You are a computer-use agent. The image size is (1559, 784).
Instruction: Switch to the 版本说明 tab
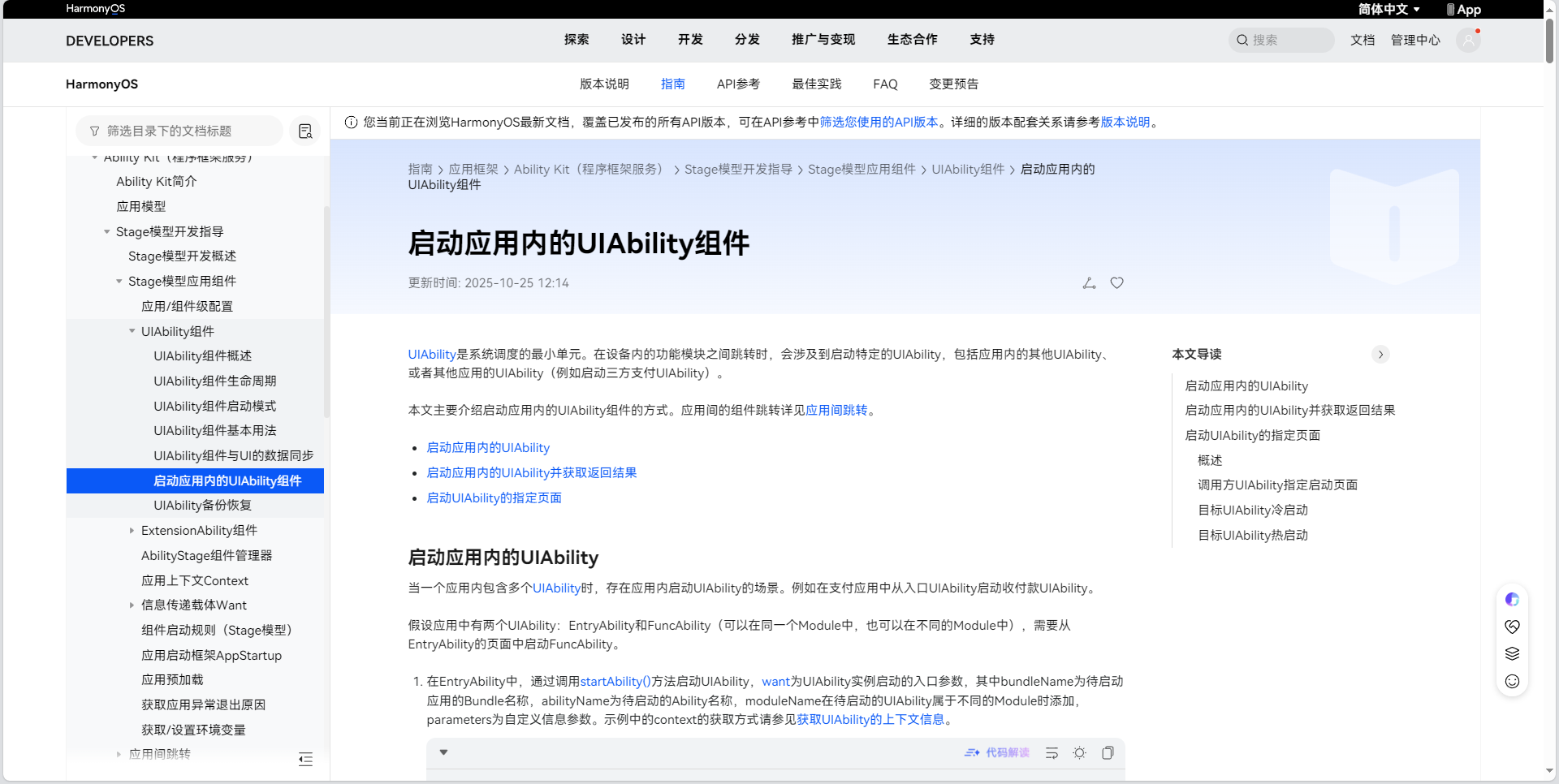604,84
